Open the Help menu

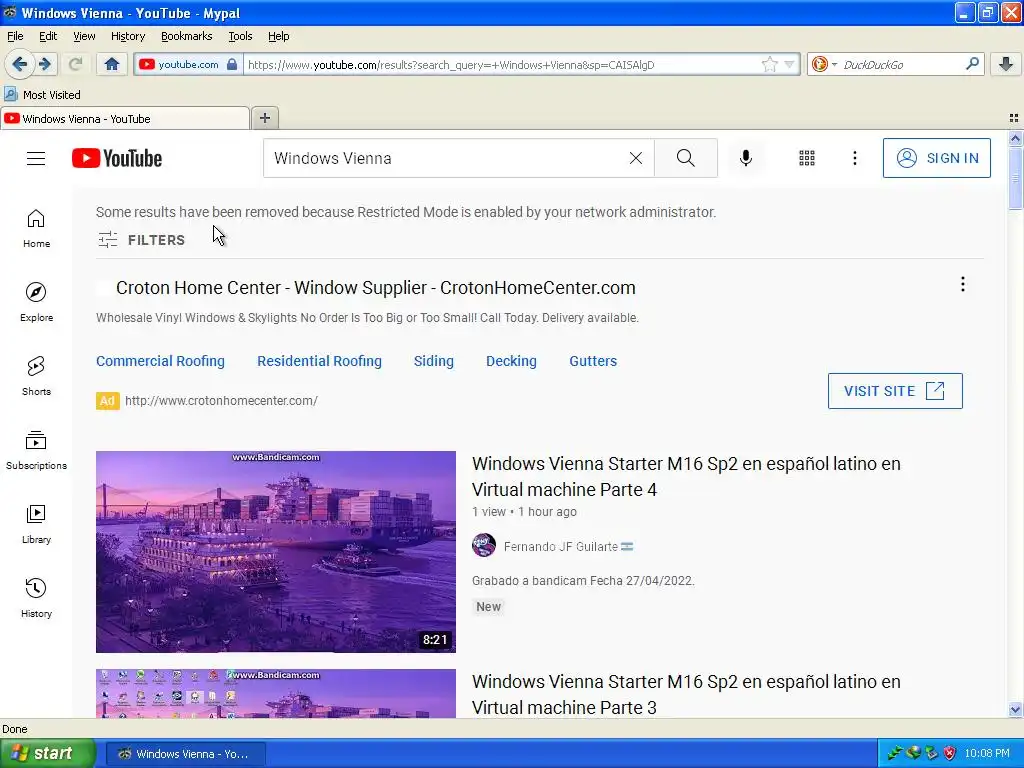coord(279,36)
